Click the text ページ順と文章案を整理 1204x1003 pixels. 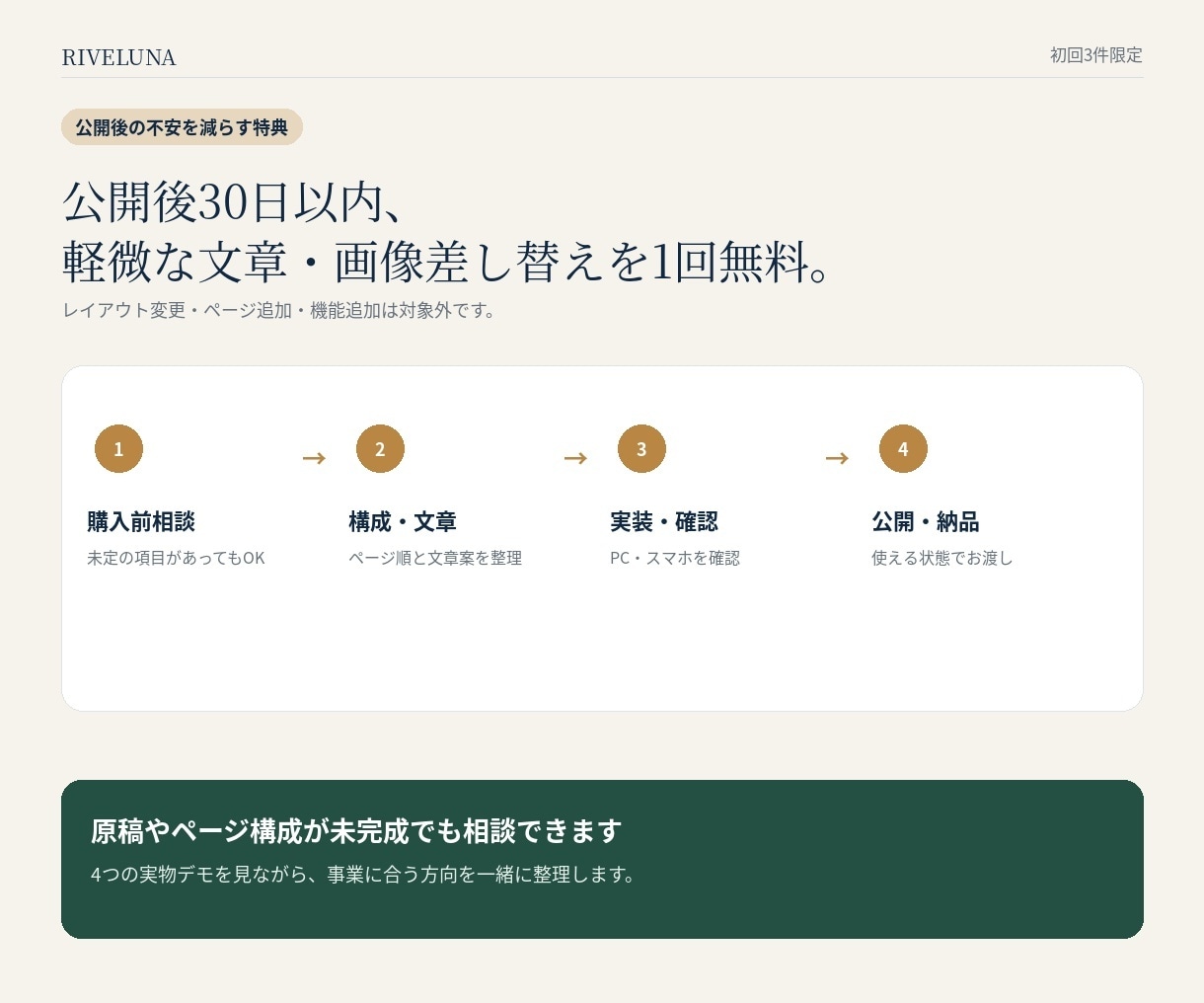pos(435,558)
